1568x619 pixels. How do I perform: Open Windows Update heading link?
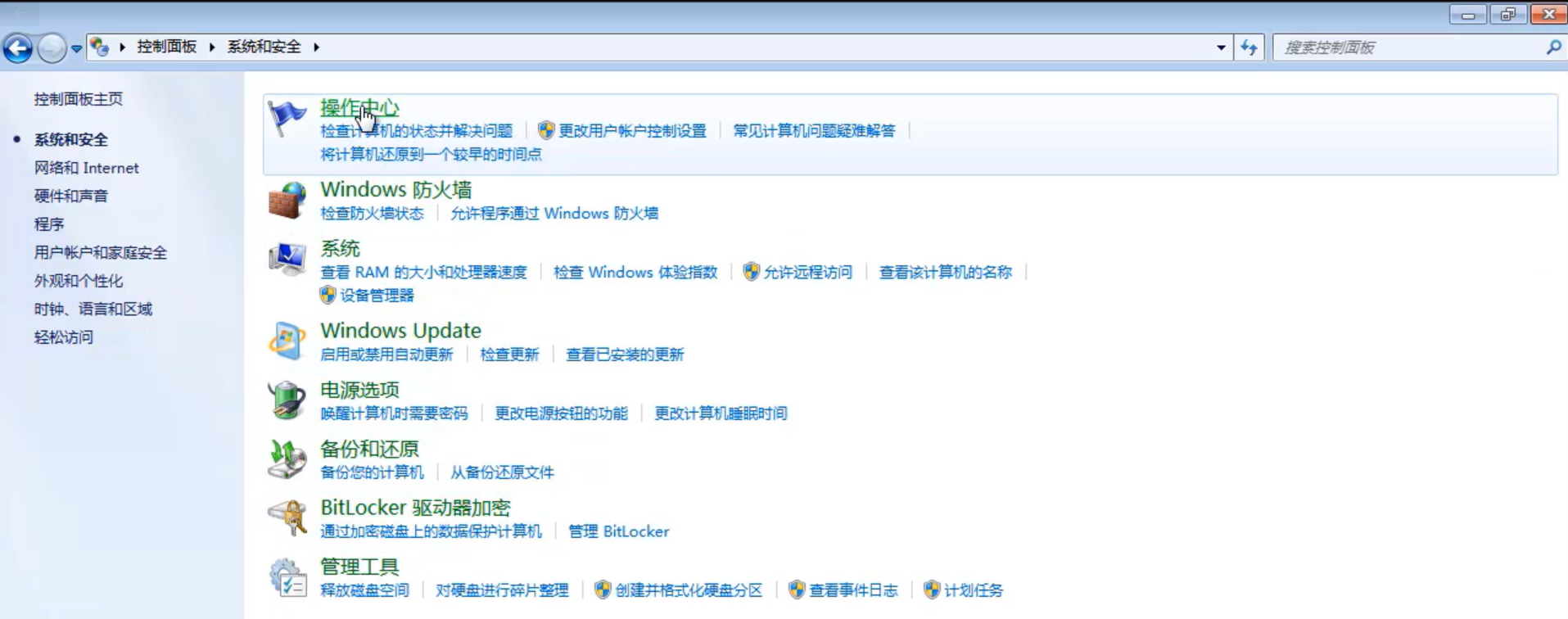pos(400,330)
